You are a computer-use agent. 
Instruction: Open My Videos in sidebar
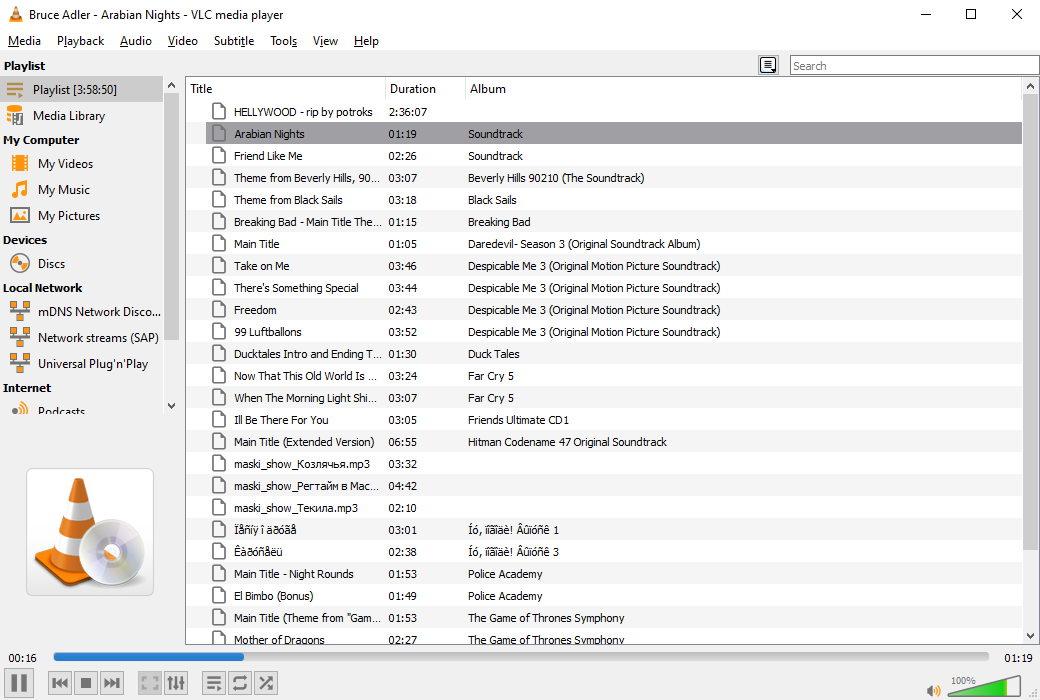(82, 163)
